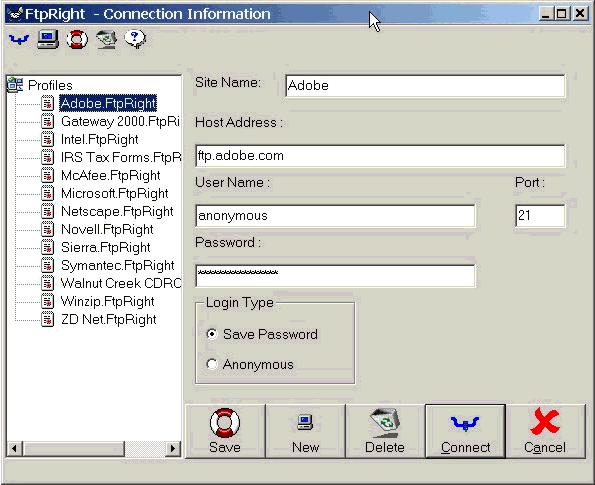Select the Anonymous login radio button

[212, 364]
